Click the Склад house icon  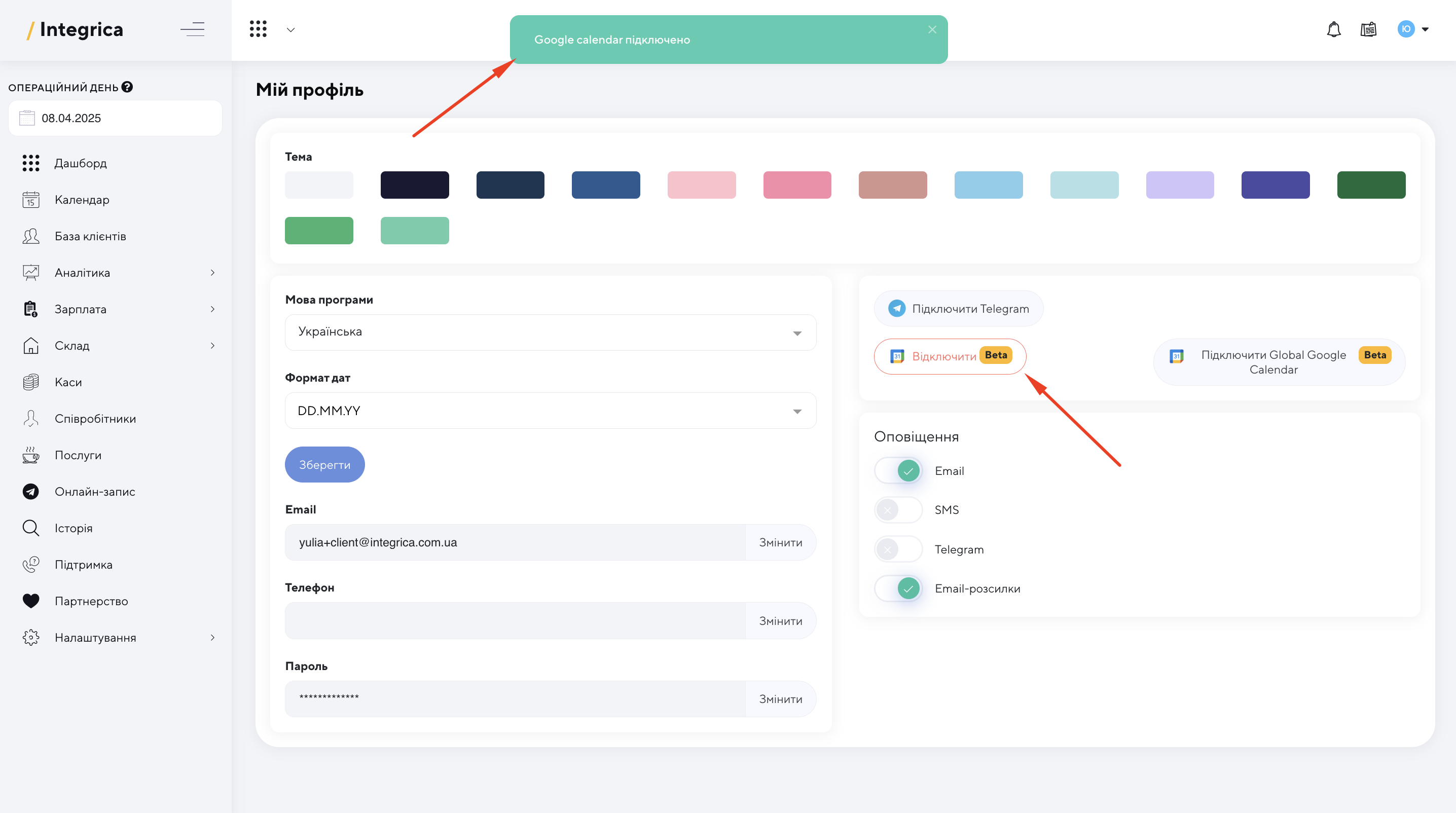30,346
